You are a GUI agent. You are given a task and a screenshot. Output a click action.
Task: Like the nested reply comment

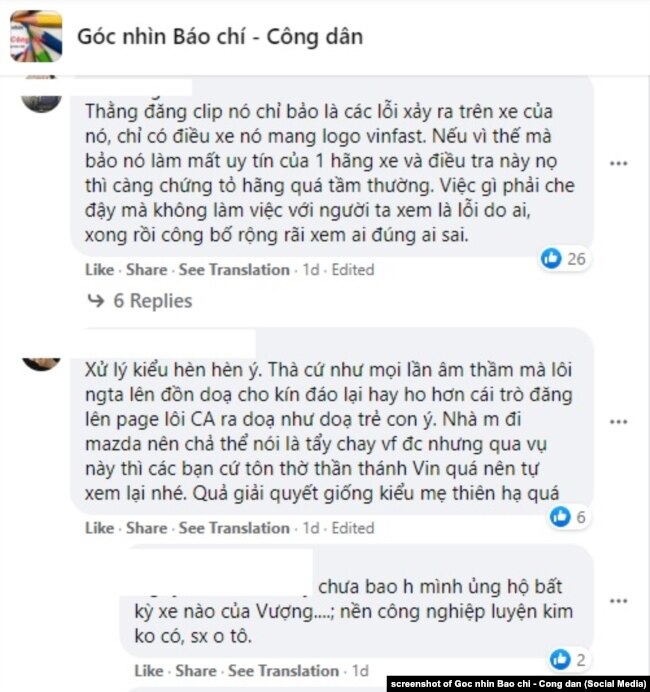pos(149,671)
